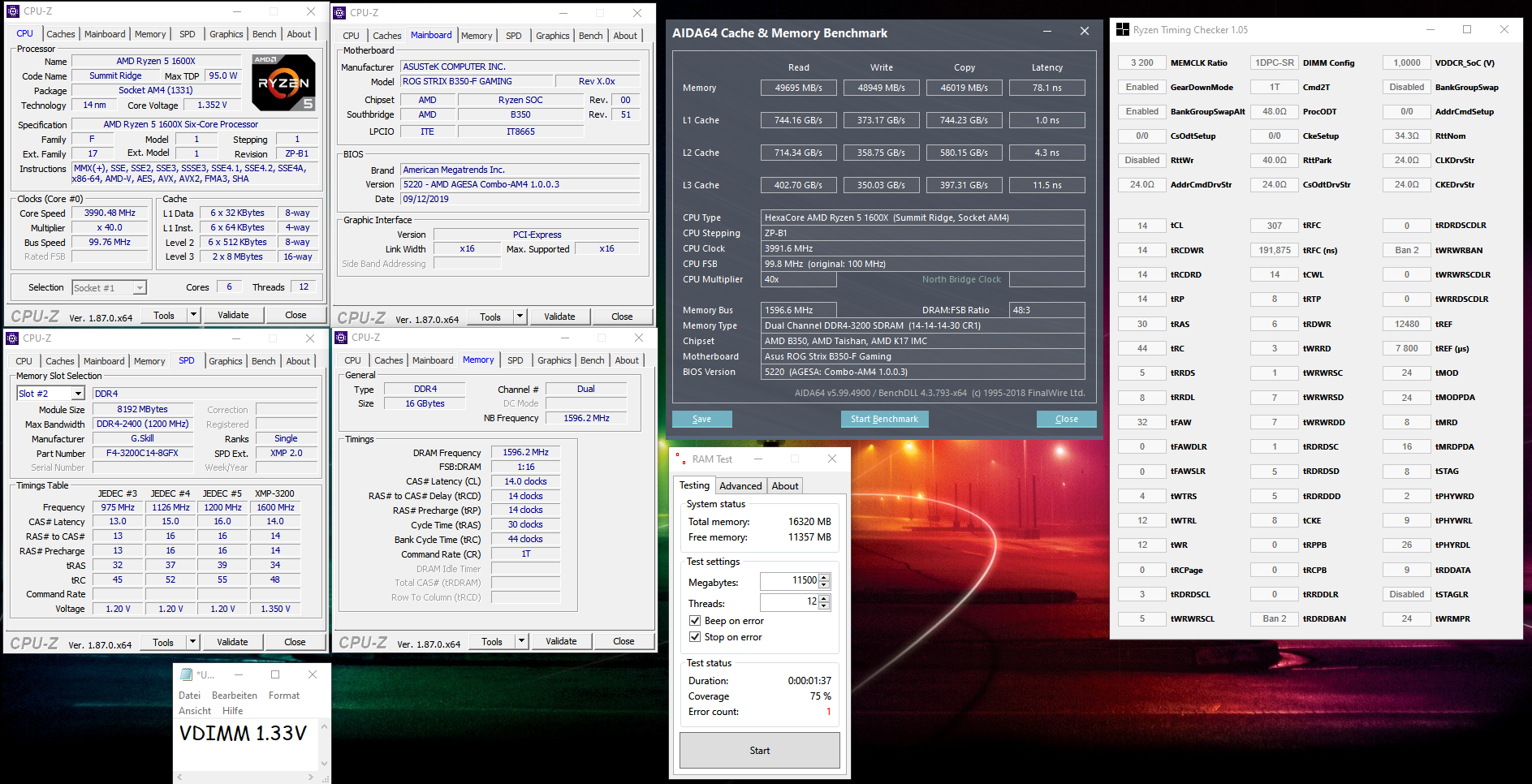1532x784 pixels.
Task: Open the CPU tab in the CPU-Z SPD window
Action: 24,361
